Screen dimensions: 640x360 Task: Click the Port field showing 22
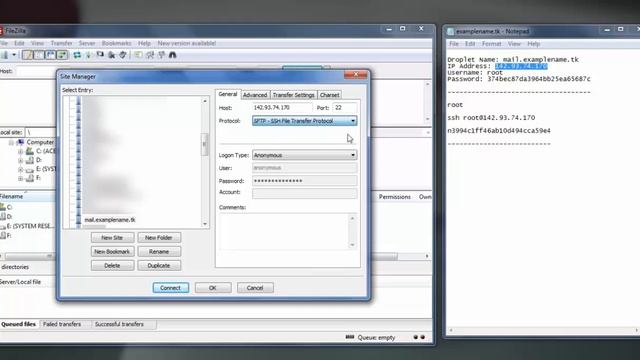tap(345, 108)
